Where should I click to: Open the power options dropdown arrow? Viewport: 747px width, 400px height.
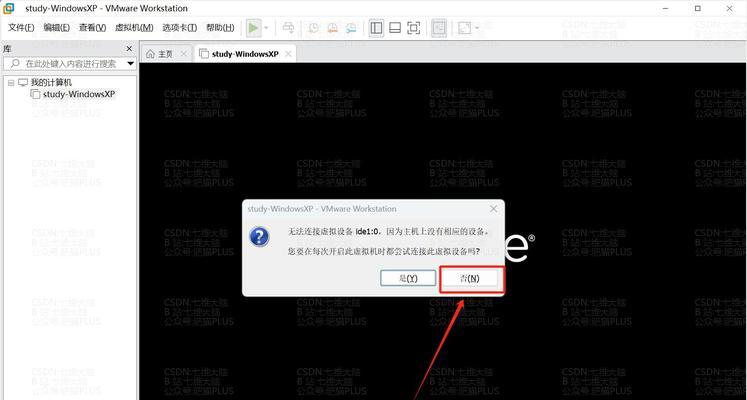266,28
